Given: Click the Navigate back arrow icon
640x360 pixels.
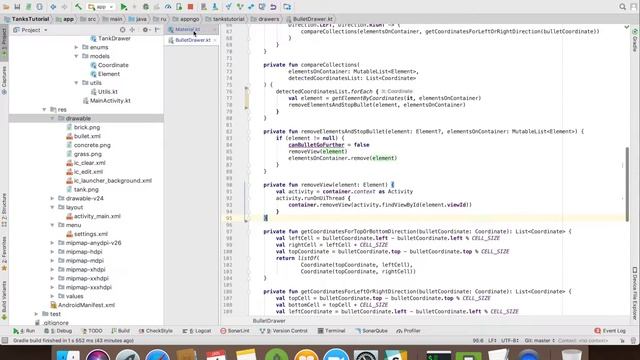Looking at the screenshot, I should click(53, 7).
